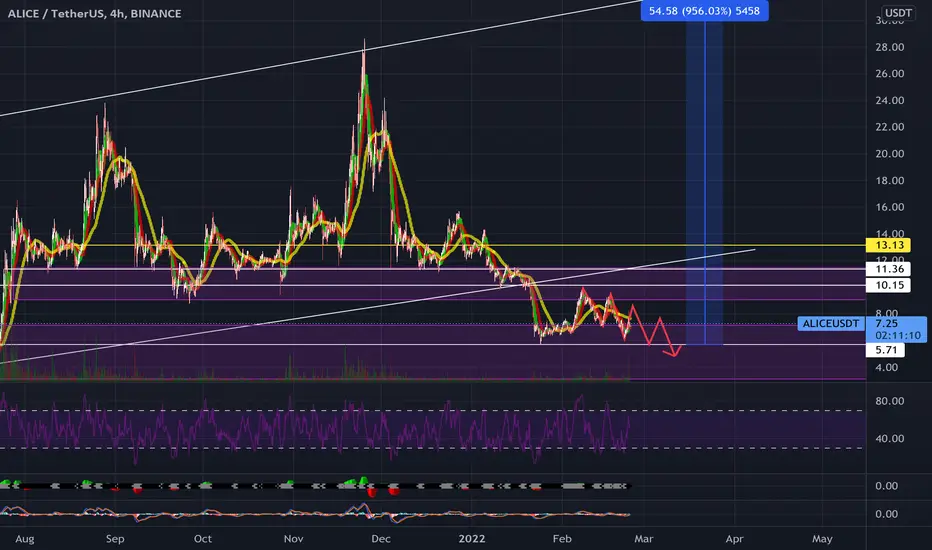Click the RSI 40.00 axis value
The height and width of the screenshot is (550, 932).
pyautogui.click(x=889, y=438)
